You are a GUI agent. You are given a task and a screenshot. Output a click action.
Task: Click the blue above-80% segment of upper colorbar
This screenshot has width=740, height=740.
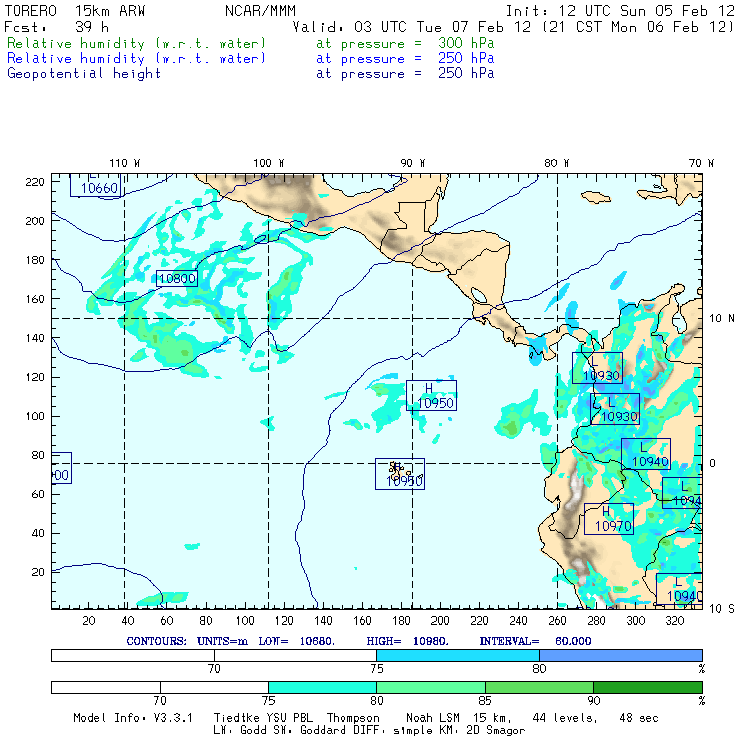[621, 655]
